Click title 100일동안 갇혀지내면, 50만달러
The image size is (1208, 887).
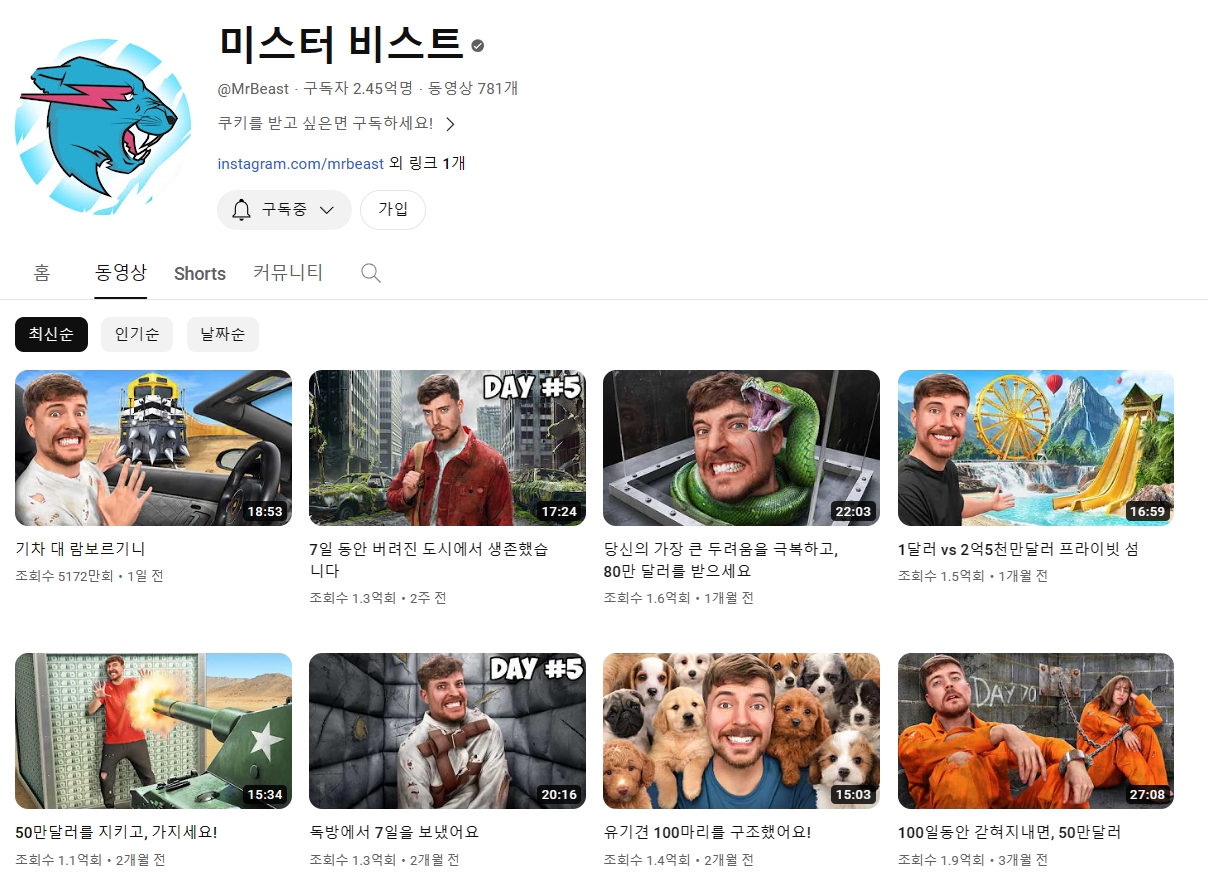pyautogui.click(x=1009, y=832)
